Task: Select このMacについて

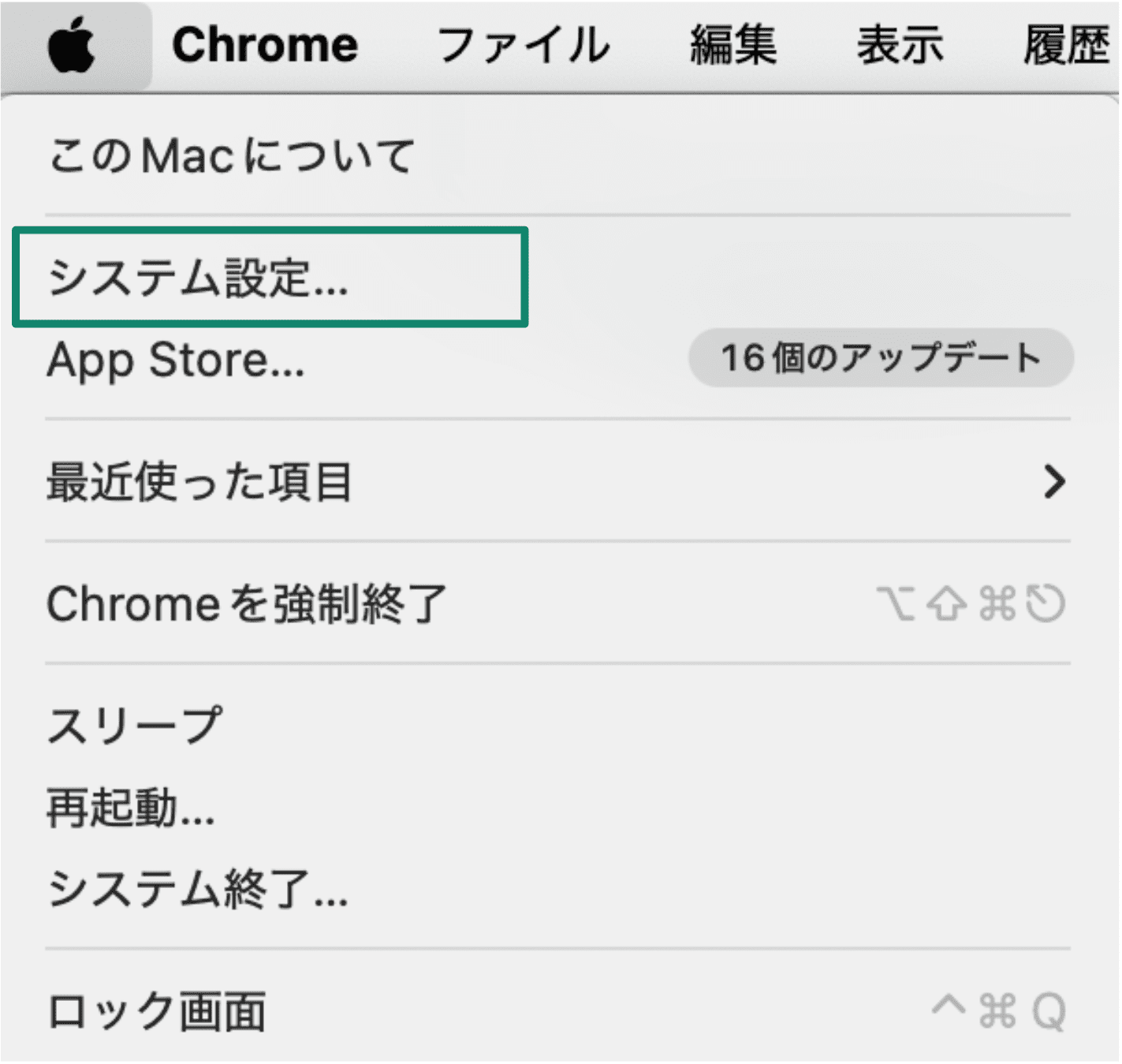Action: click(229, 155)
